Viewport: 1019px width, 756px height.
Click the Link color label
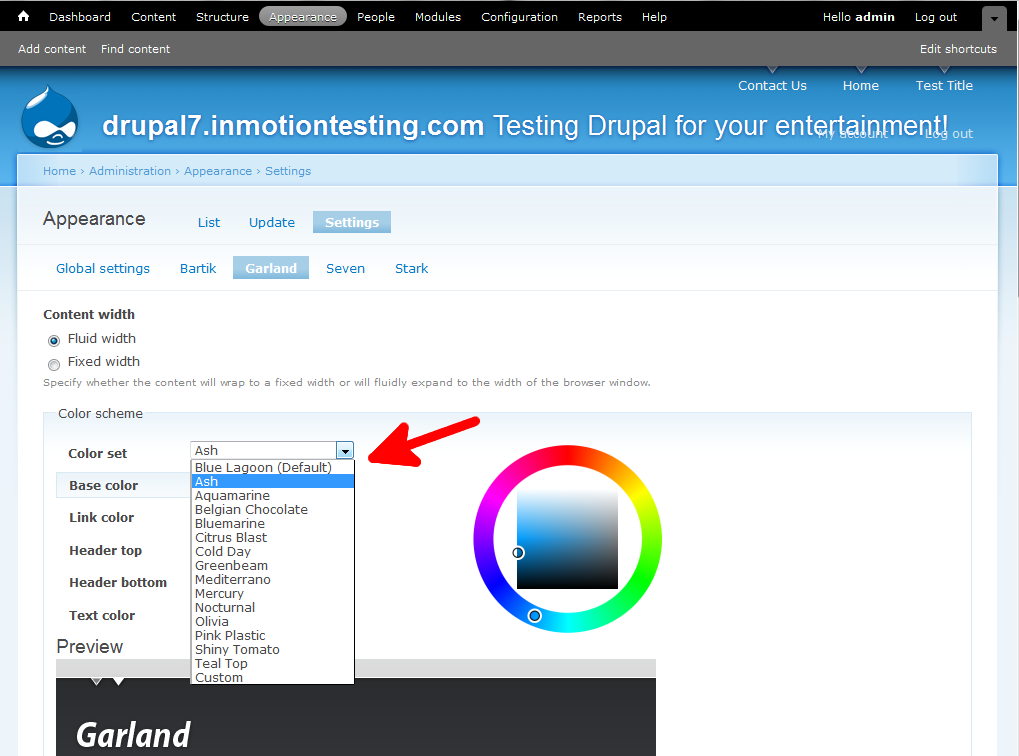101,517
